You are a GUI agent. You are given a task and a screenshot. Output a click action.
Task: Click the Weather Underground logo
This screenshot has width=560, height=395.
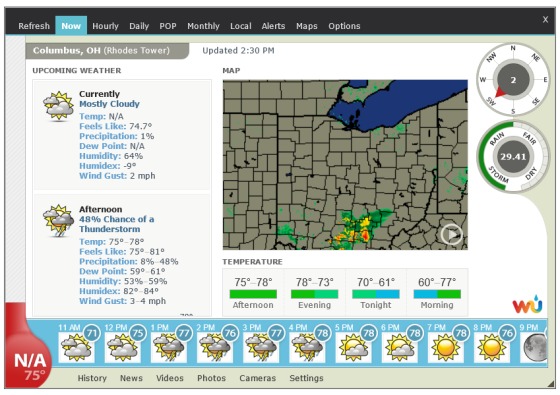click(x=527, y=305)
